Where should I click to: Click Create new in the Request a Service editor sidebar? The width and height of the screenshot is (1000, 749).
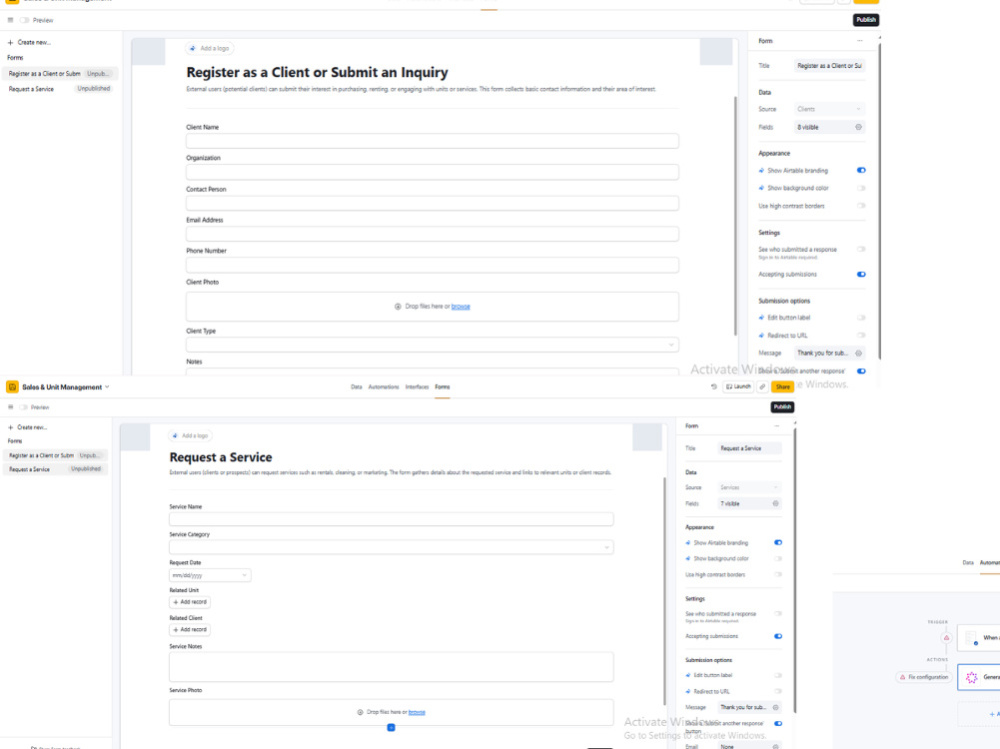[x=27, y=427]
